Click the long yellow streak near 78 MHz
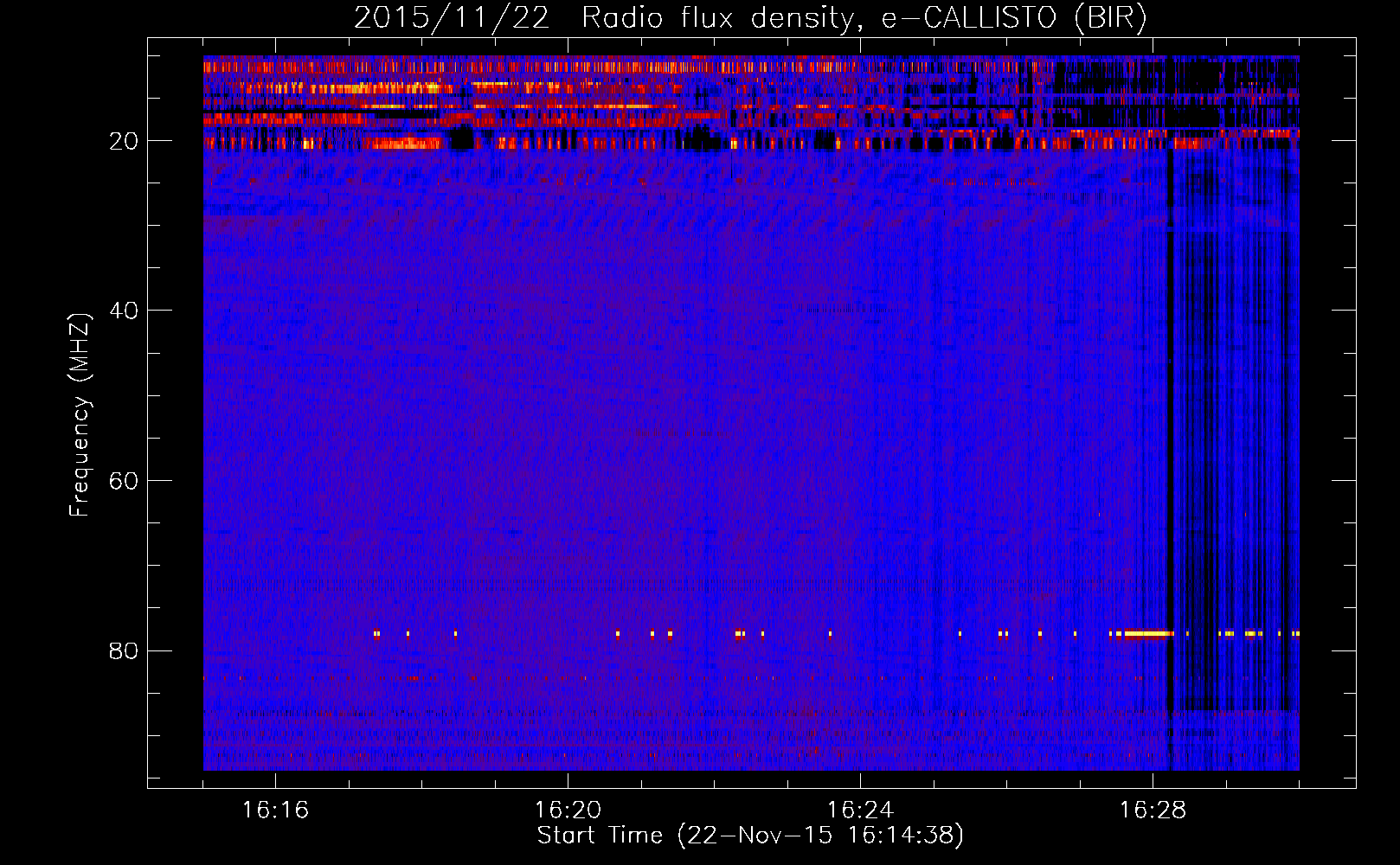Screen dimensions: 1400x865 tap(1148, 634)
